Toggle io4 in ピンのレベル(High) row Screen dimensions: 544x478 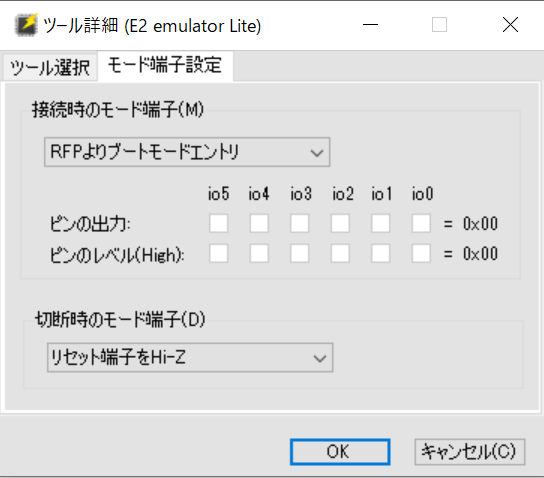(x=259, y=253)
